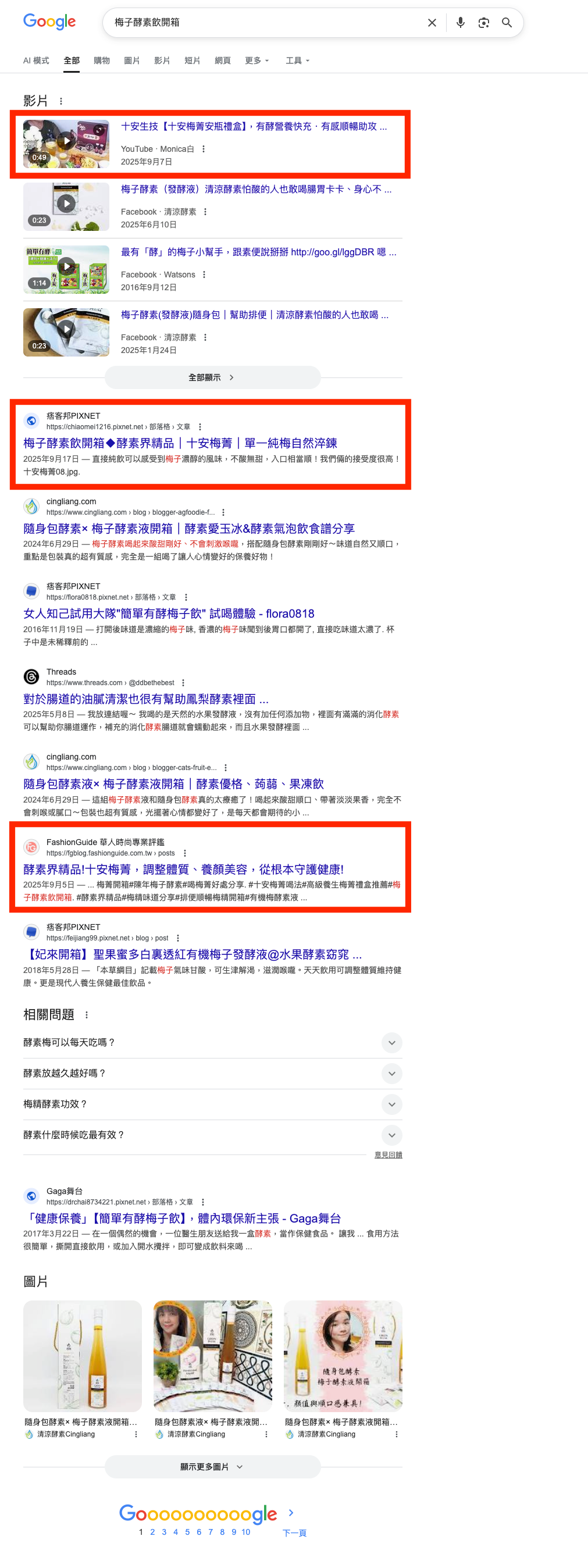Play the 十安生技 YouTube video thumbnail

(66, 144)
